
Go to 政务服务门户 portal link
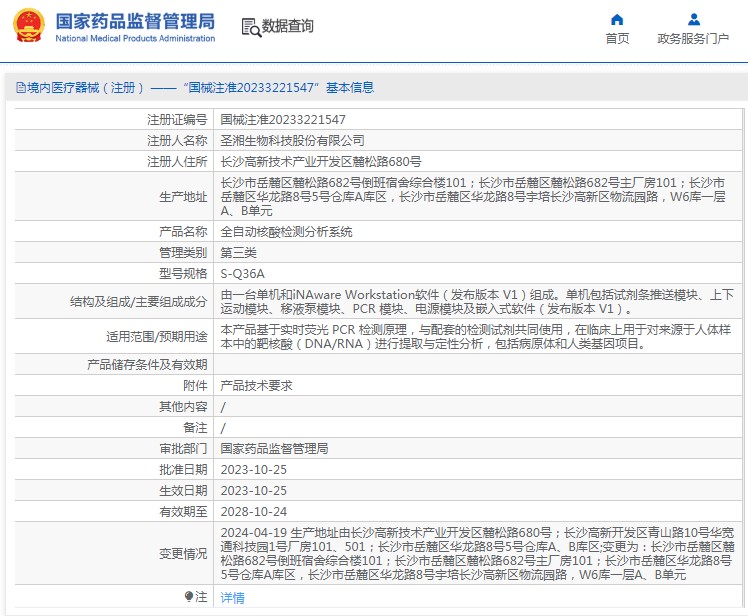click(x=693, y=38)
